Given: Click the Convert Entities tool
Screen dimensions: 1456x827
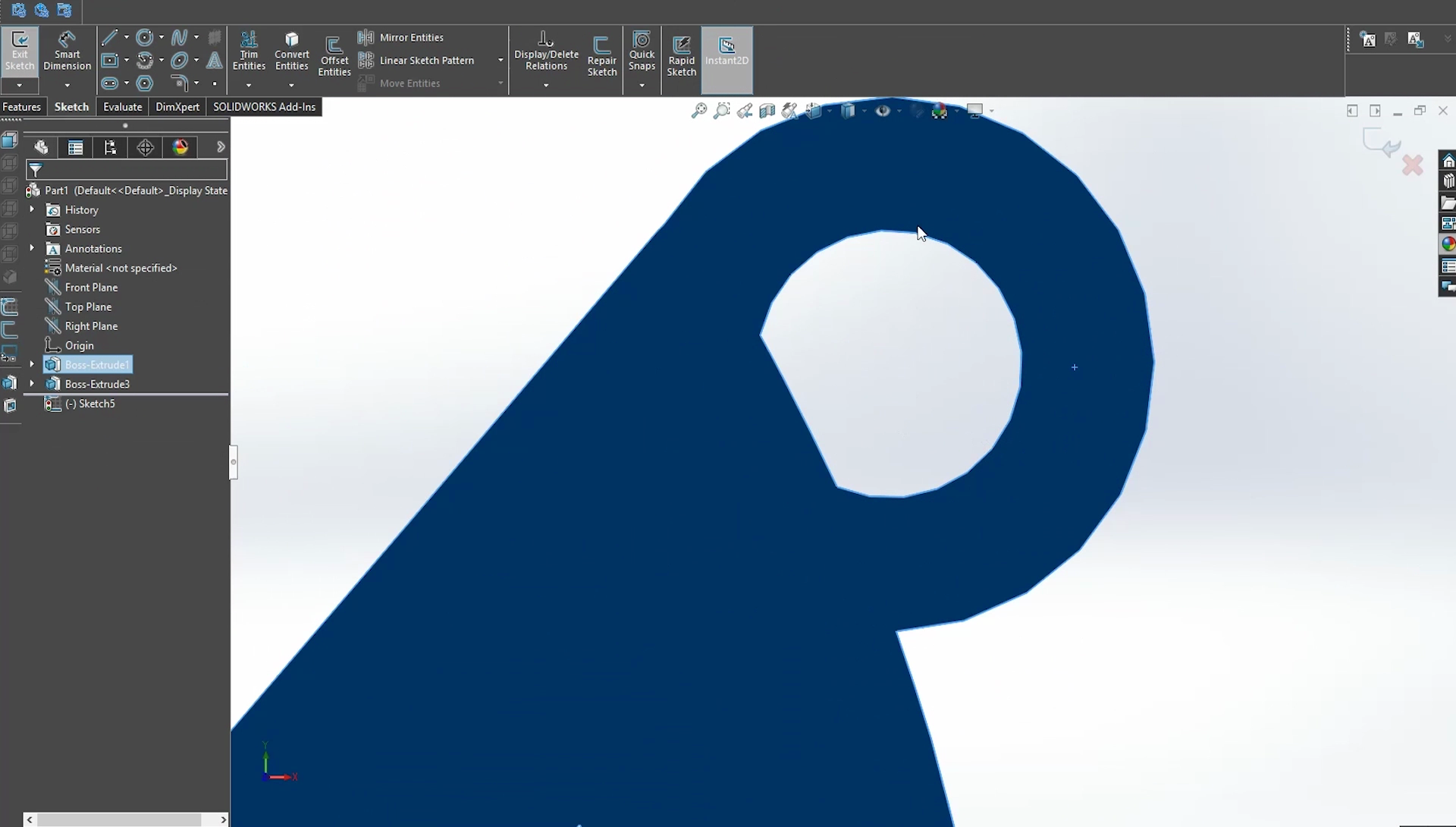Looking at the screenshot, I should click(292, 52).
